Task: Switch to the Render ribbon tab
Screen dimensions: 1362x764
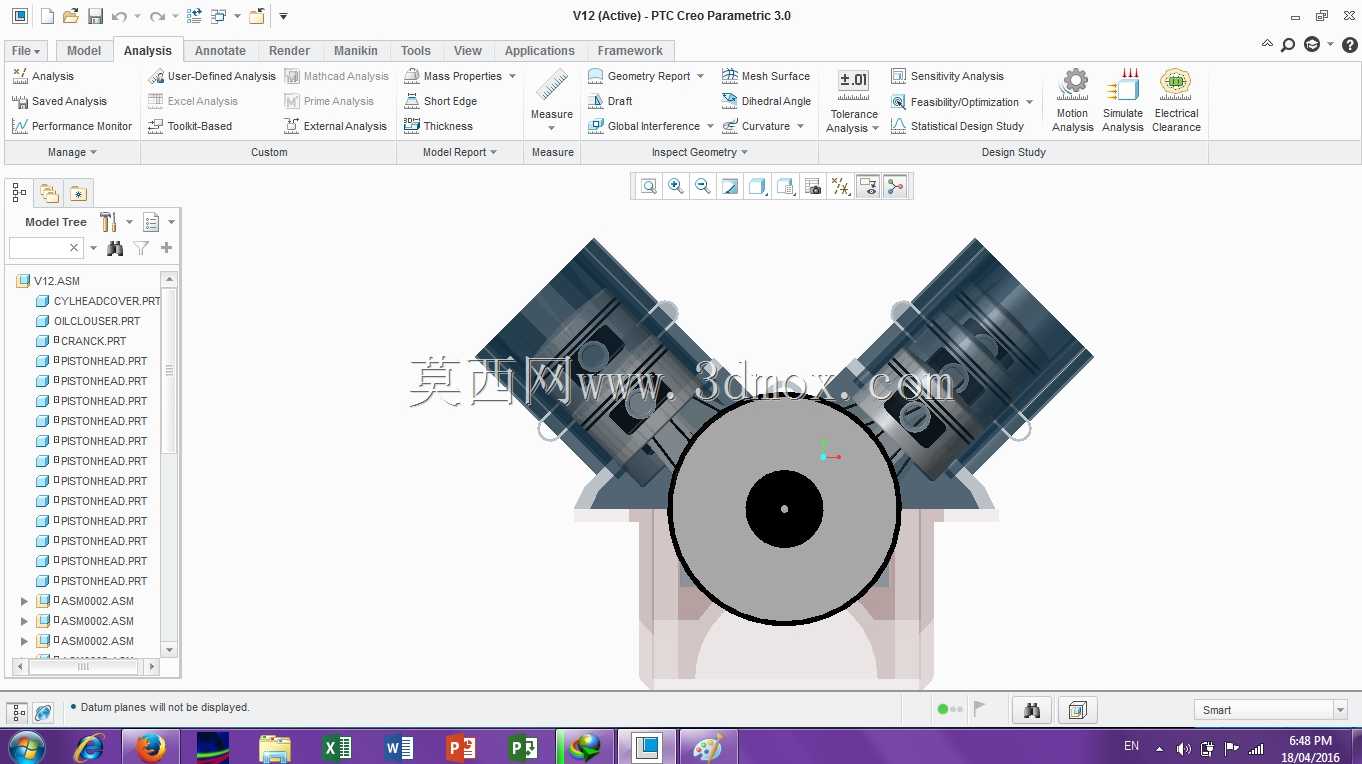Action: [x=289, y=51]
